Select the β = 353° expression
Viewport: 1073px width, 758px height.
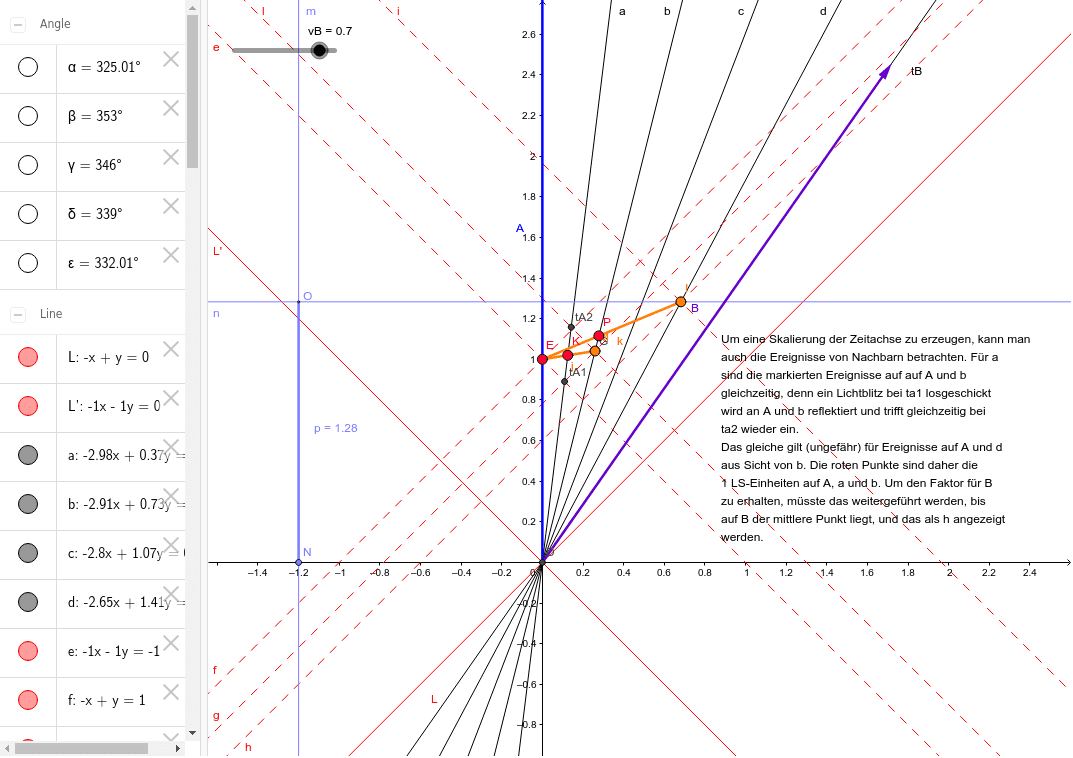click(95, 116)
